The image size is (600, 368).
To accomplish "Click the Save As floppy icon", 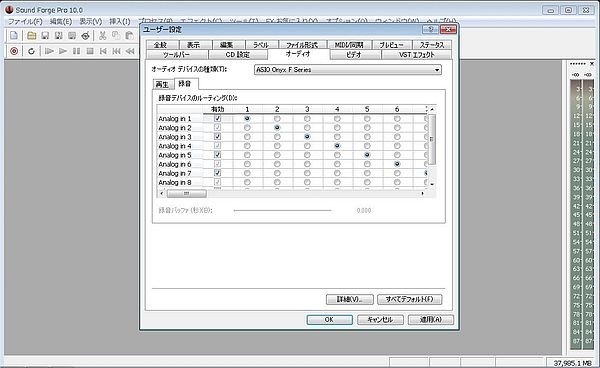I will coord(59,36).
